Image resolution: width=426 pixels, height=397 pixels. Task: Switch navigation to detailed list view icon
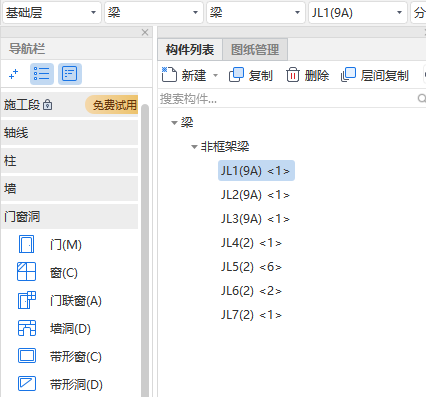click(70, 74)
